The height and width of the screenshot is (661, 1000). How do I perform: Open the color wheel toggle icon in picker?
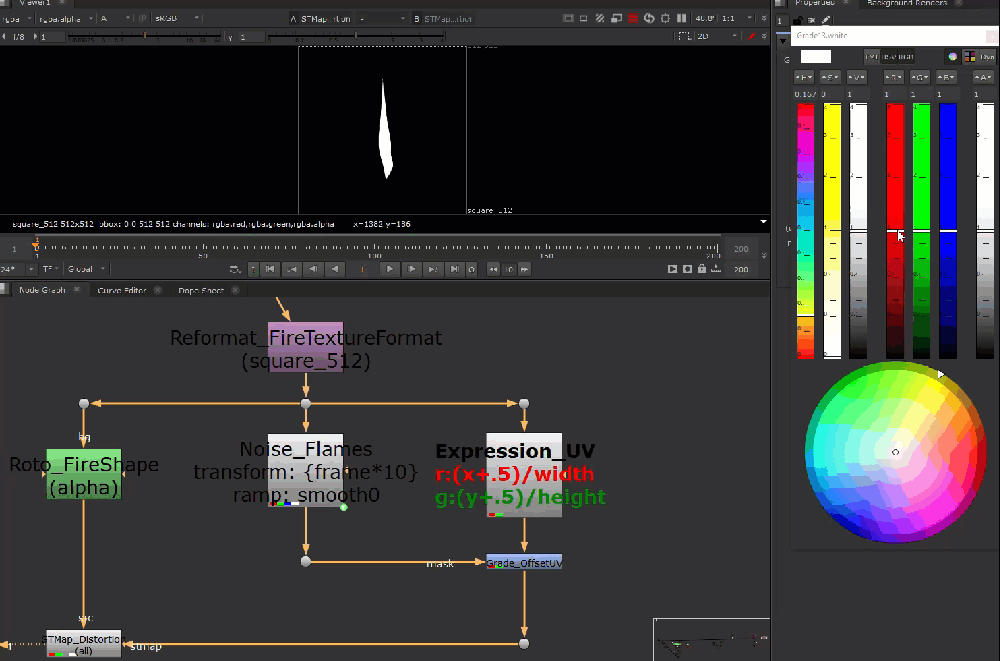(x=953, y=57)
